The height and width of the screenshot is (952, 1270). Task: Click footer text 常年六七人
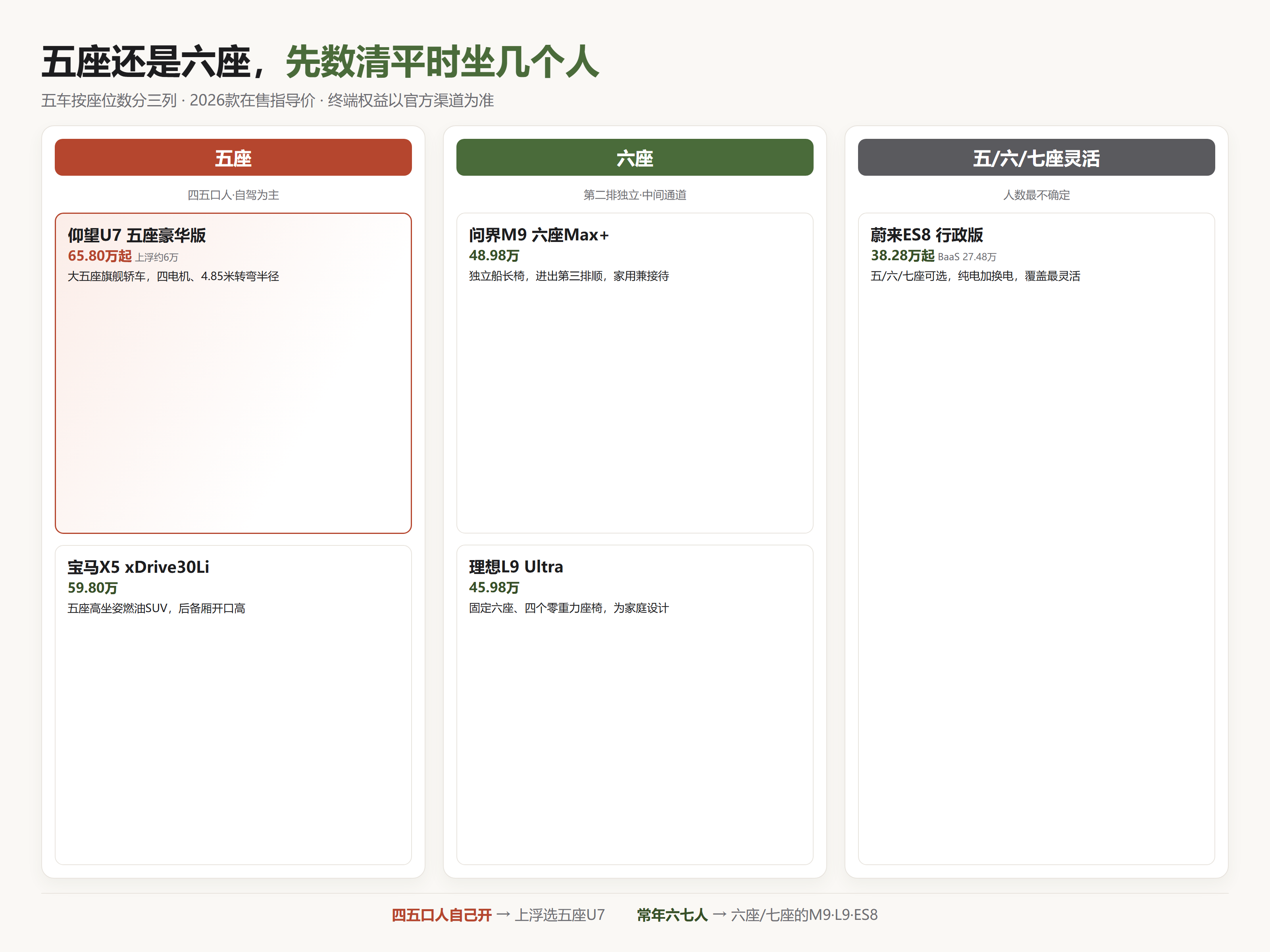tap(672, 915)
